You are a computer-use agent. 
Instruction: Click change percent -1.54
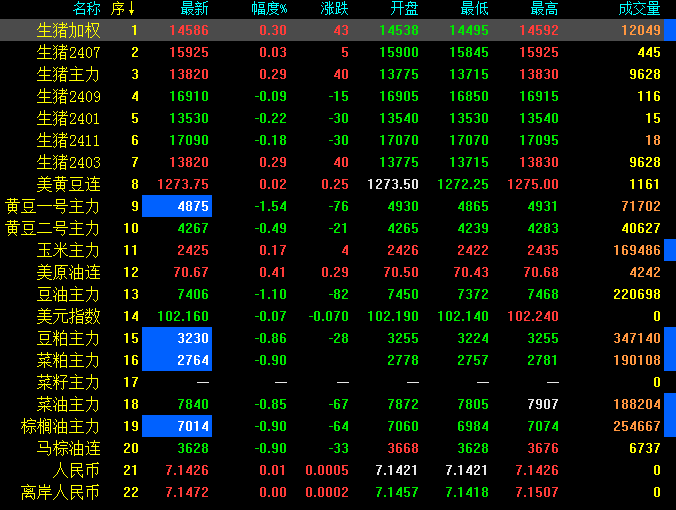[270, 206]
